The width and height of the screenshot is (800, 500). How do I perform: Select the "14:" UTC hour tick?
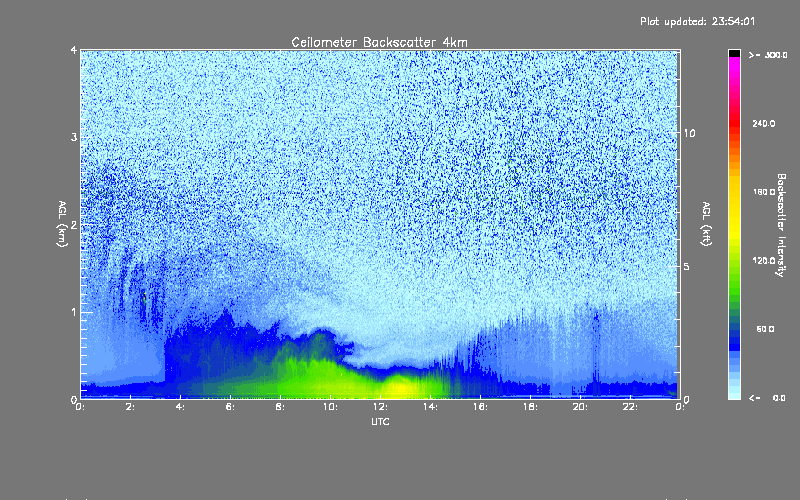click(430, 407)
